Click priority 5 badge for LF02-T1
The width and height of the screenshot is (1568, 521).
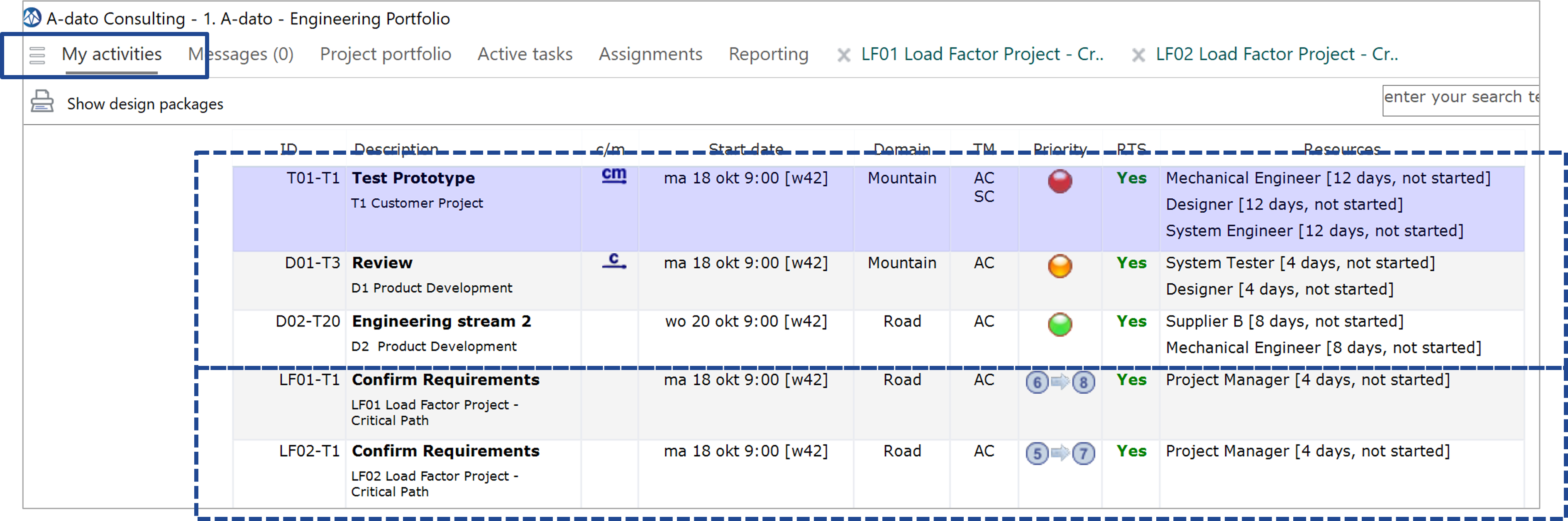coord(1037,453)
